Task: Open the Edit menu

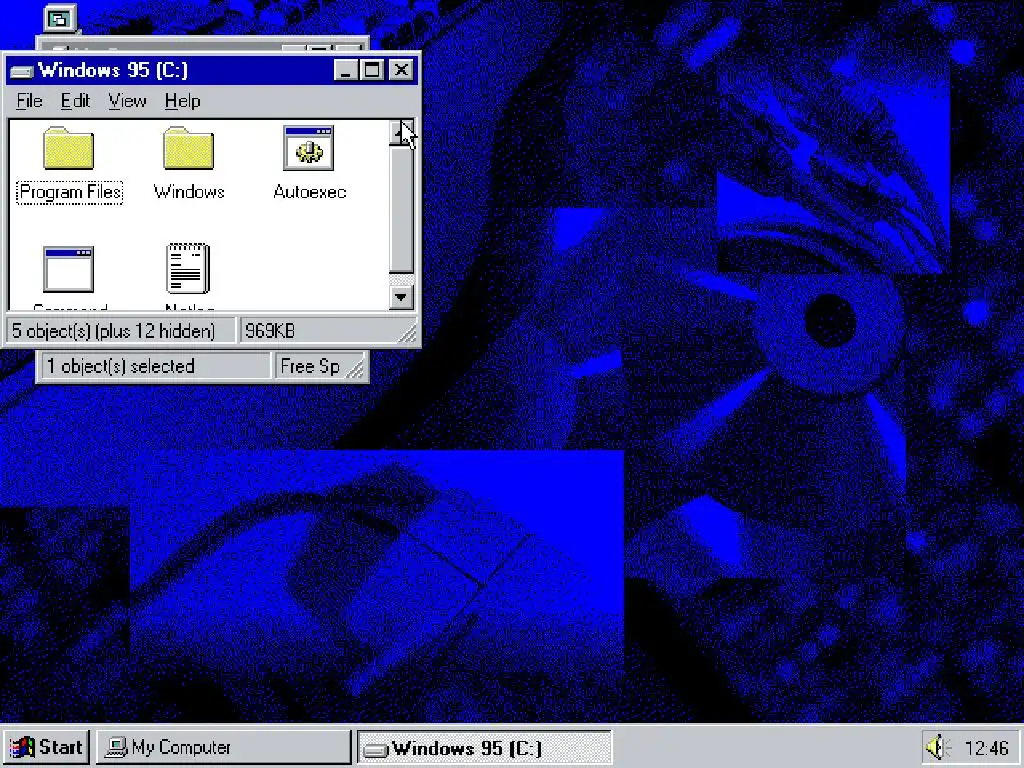Action: click(x=75, y=101)
